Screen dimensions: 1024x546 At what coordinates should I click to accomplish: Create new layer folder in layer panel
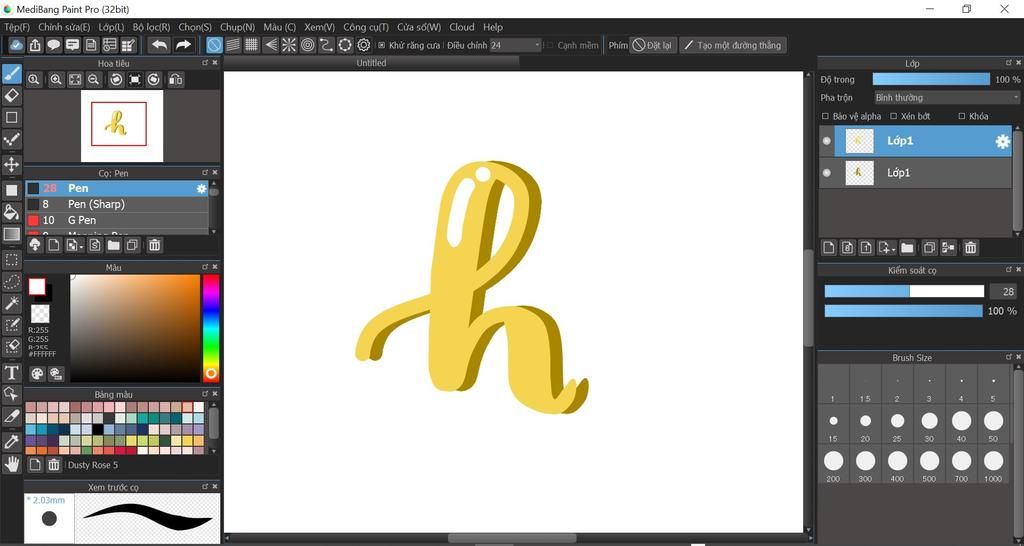click(907, 248)
